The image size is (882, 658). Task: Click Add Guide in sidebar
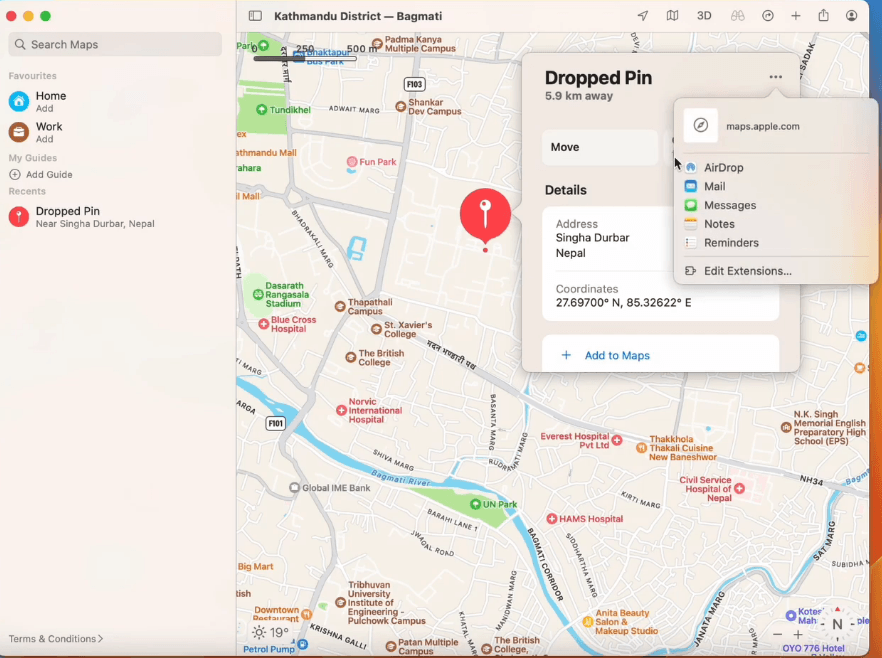tap(41, 174)
